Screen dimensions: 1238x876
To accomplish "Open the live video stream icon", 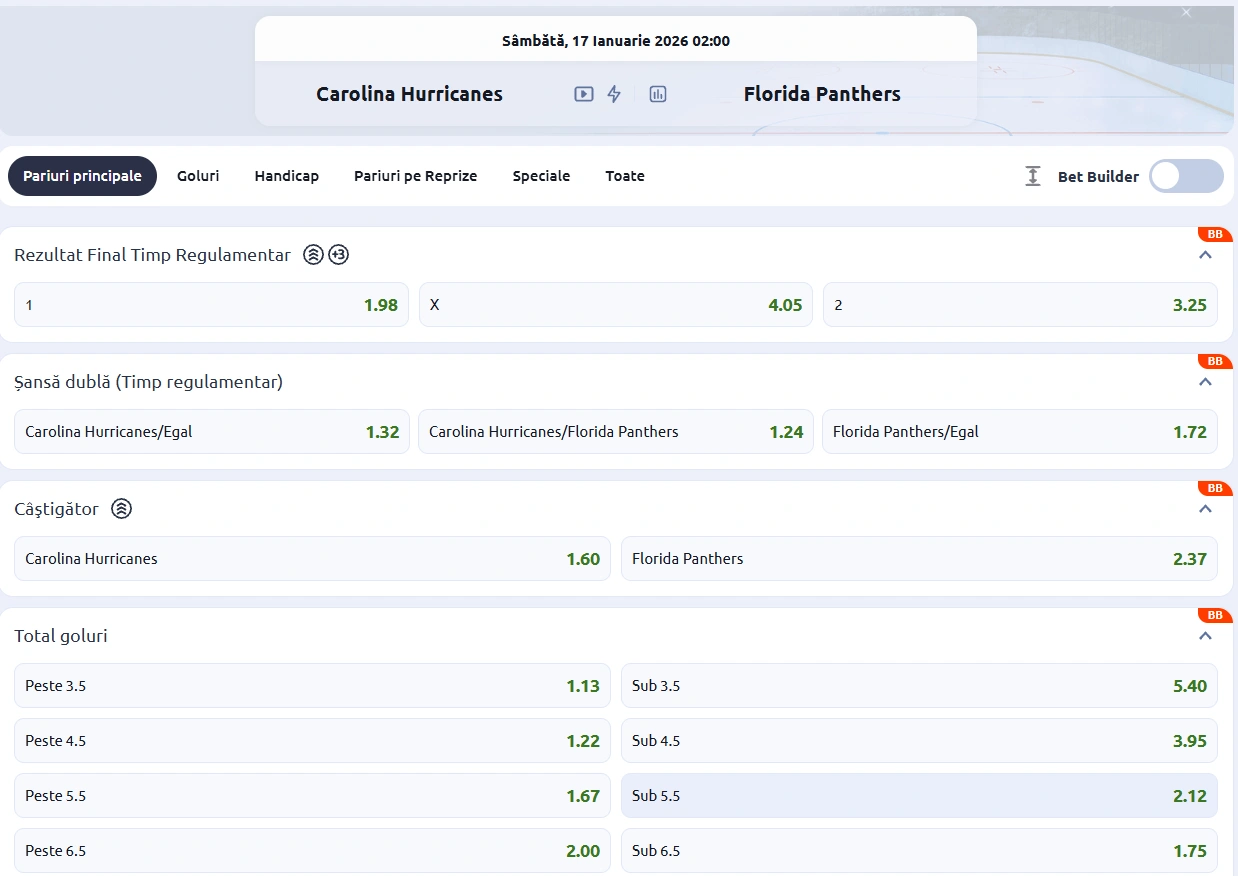I will tap(584, 94).
